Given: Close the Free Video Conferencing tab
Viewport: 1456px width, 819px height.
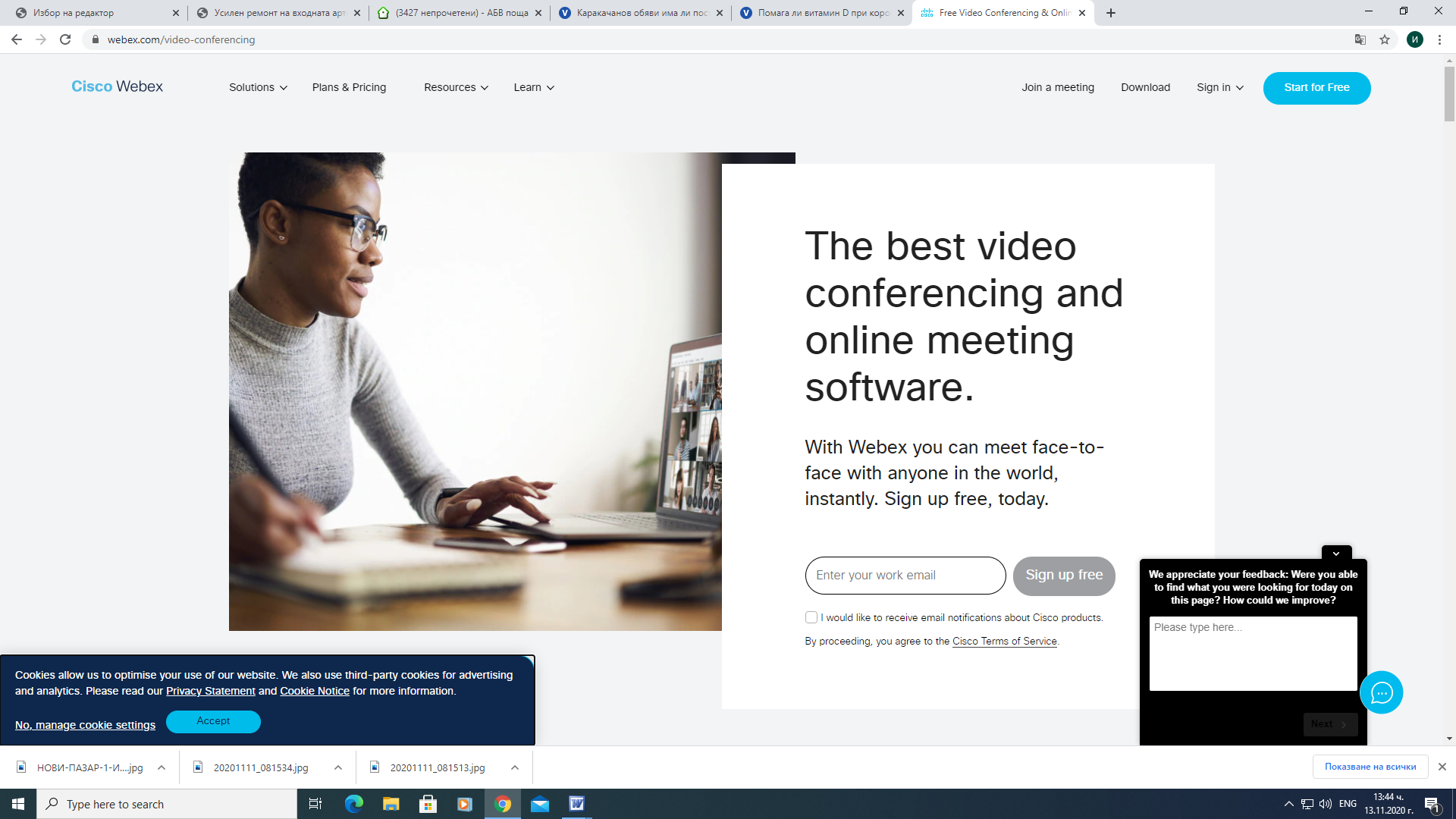Looking at the screenshot, I should (x=1082, y=13).
